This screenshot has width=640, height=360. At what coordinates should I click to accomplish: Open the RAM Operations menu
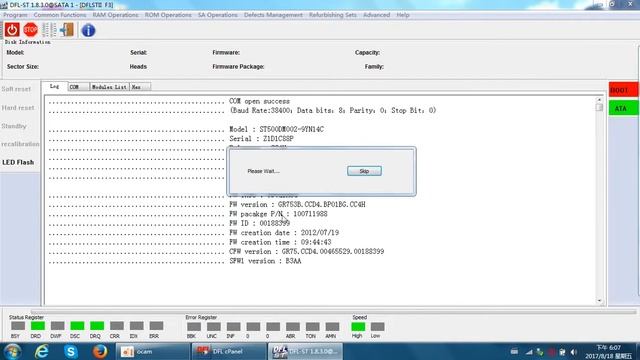click(x=116, y=15)
